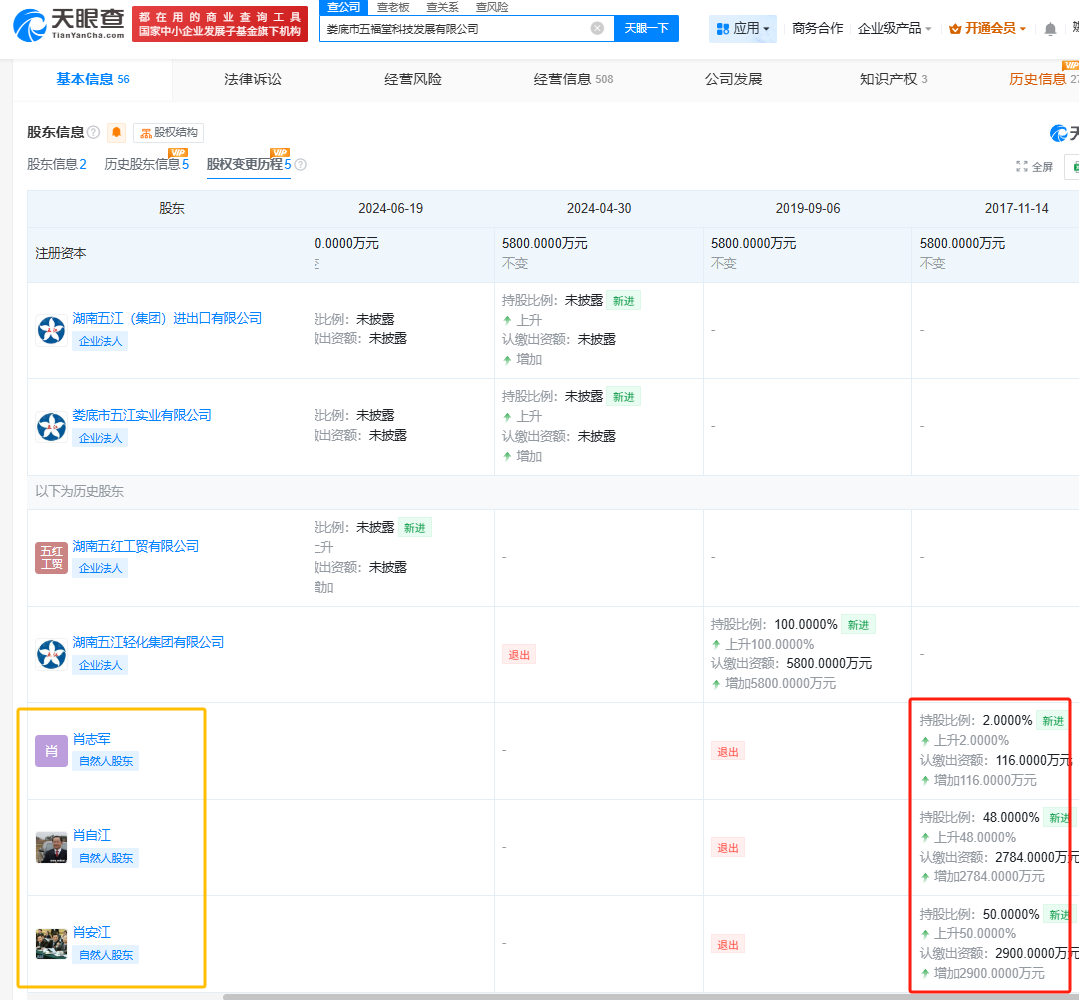The width and height of the screenshot is (1079, 1000).
Task: Click the 退出 tag in 肖安江 row
Action: 728,945
